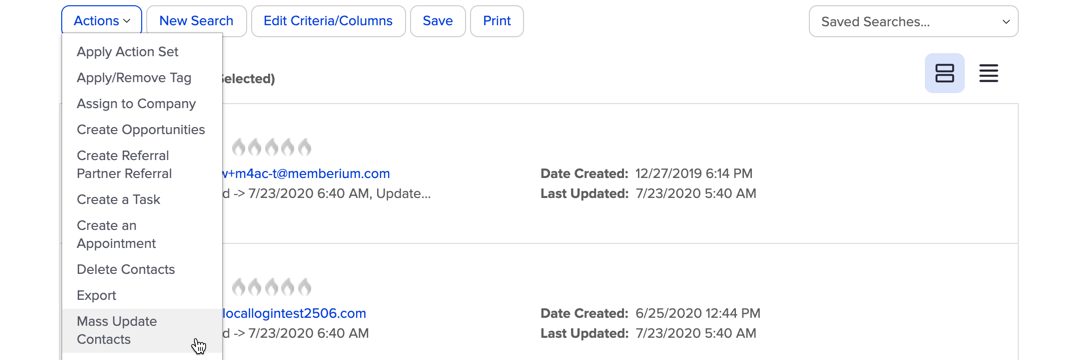Click the Save button
Viewport: 1090px width, 360px height.
(x=438, y=21)
